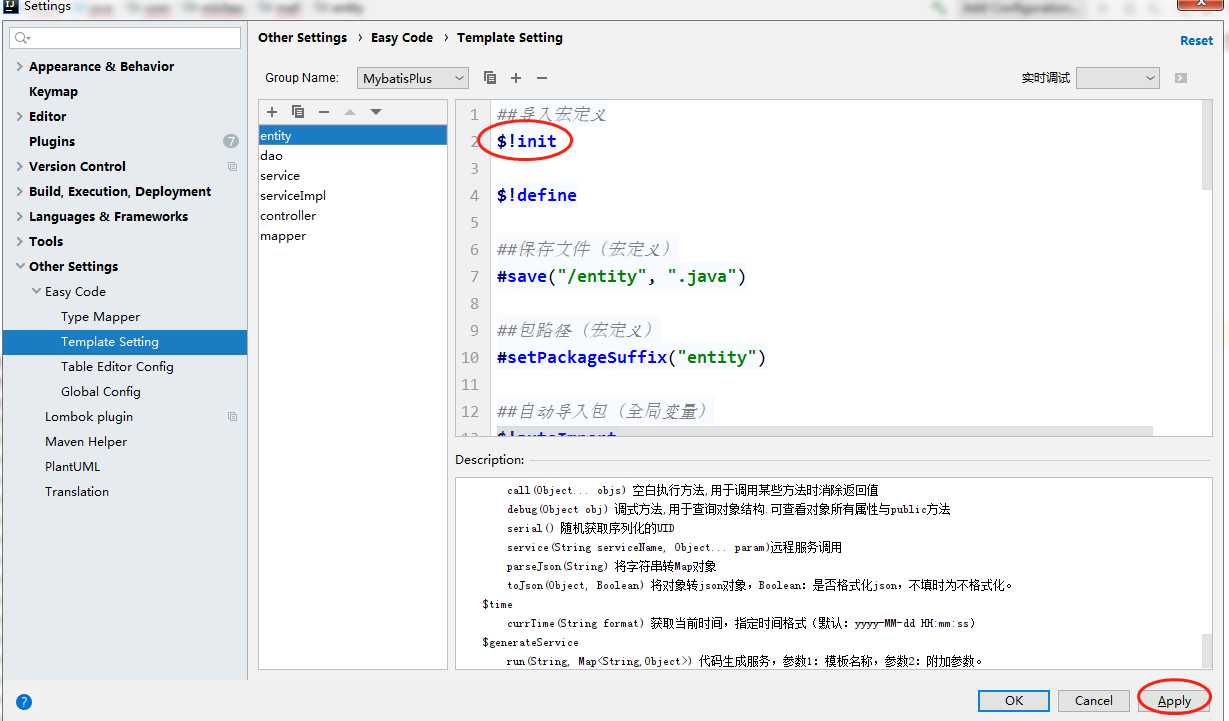This screenshot has width=1229, height=721.
Task: Select the entity template
Action: 352,136
